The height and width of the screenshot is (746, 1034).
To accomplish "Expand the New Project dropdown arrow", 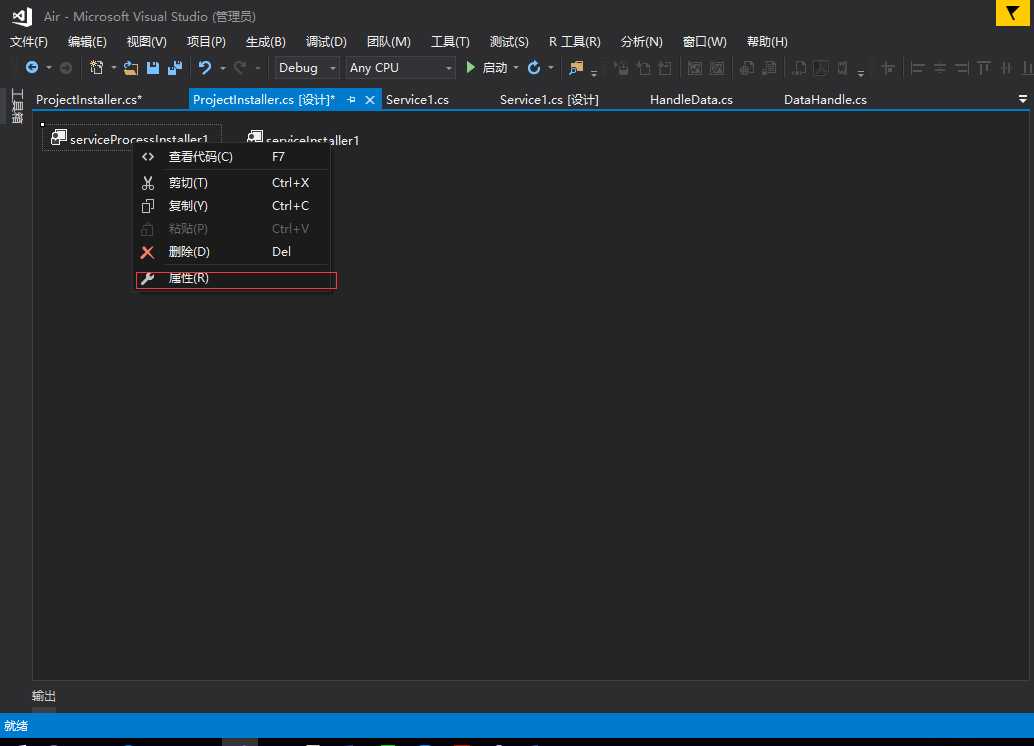I will coord(113,67).
